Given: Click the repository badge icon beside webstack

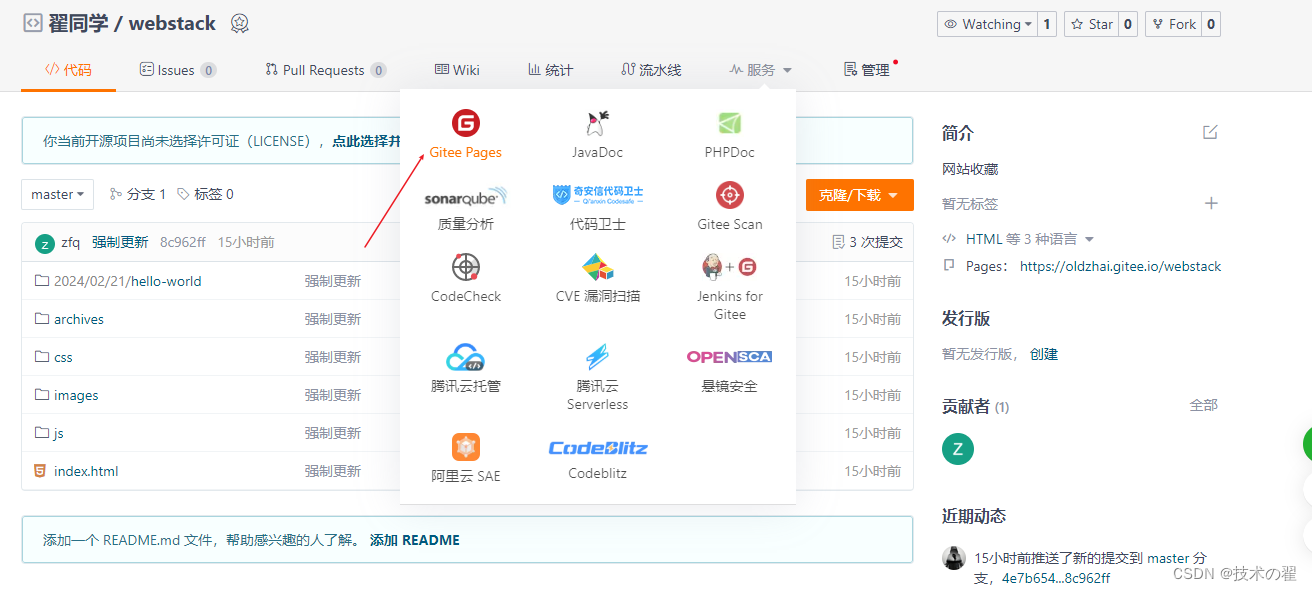Looking at the screenshot, I should [239, 23].
